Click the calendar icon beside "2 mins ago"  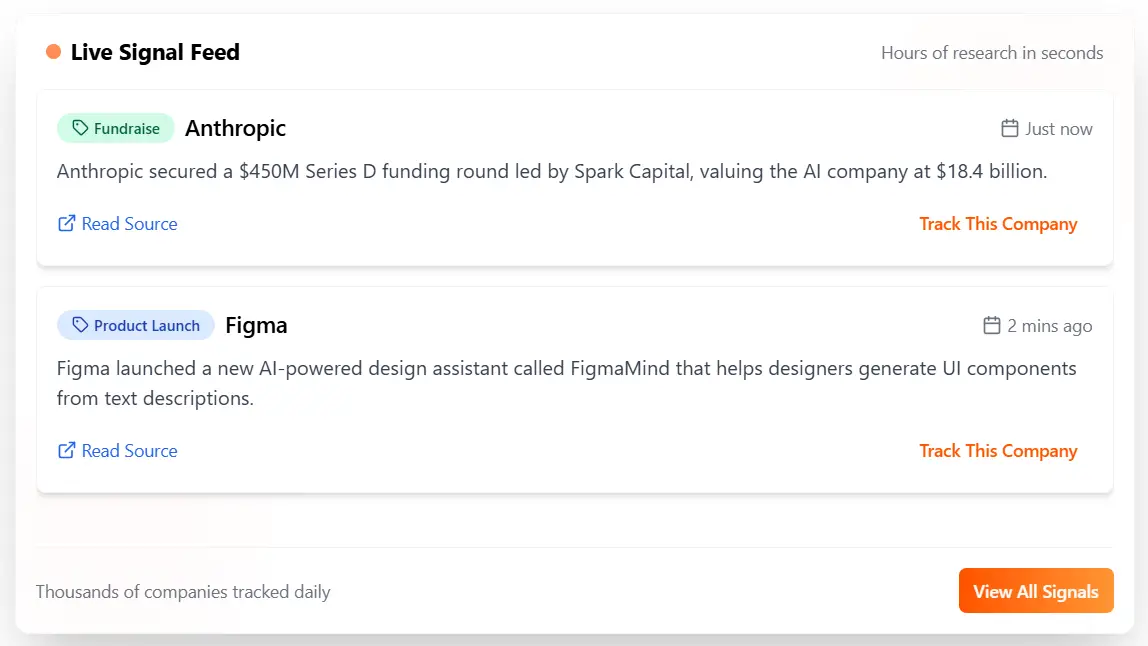click(x=992, y=325)
